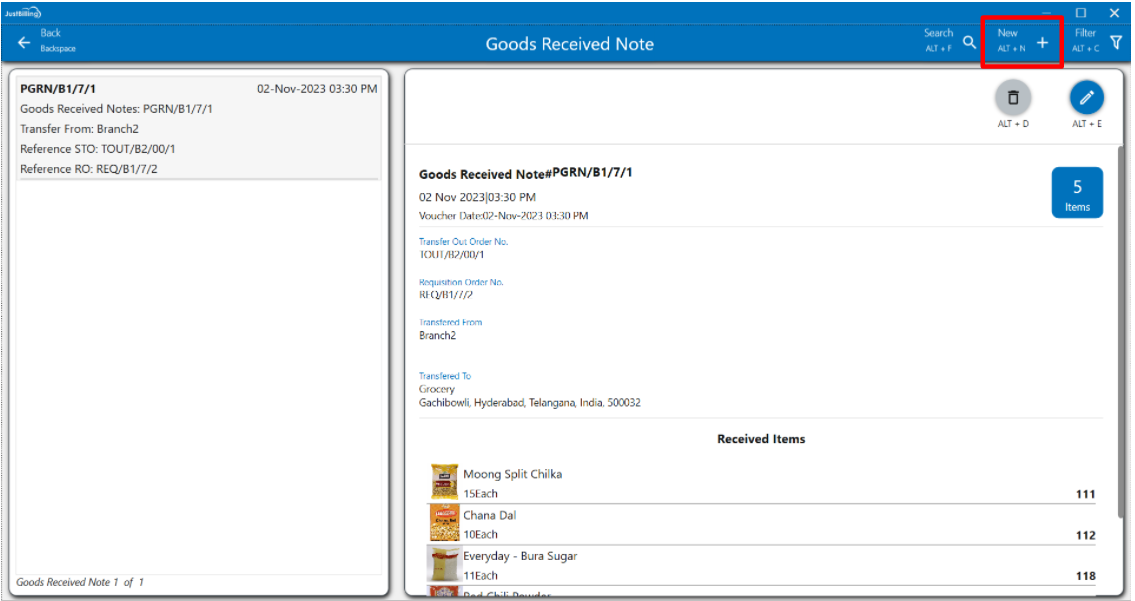The height and width of the screenshot is (601, 1135).
Task: Click Chana Dal product thumbnail
Action: pyautogui.click(x=444, y=523)
